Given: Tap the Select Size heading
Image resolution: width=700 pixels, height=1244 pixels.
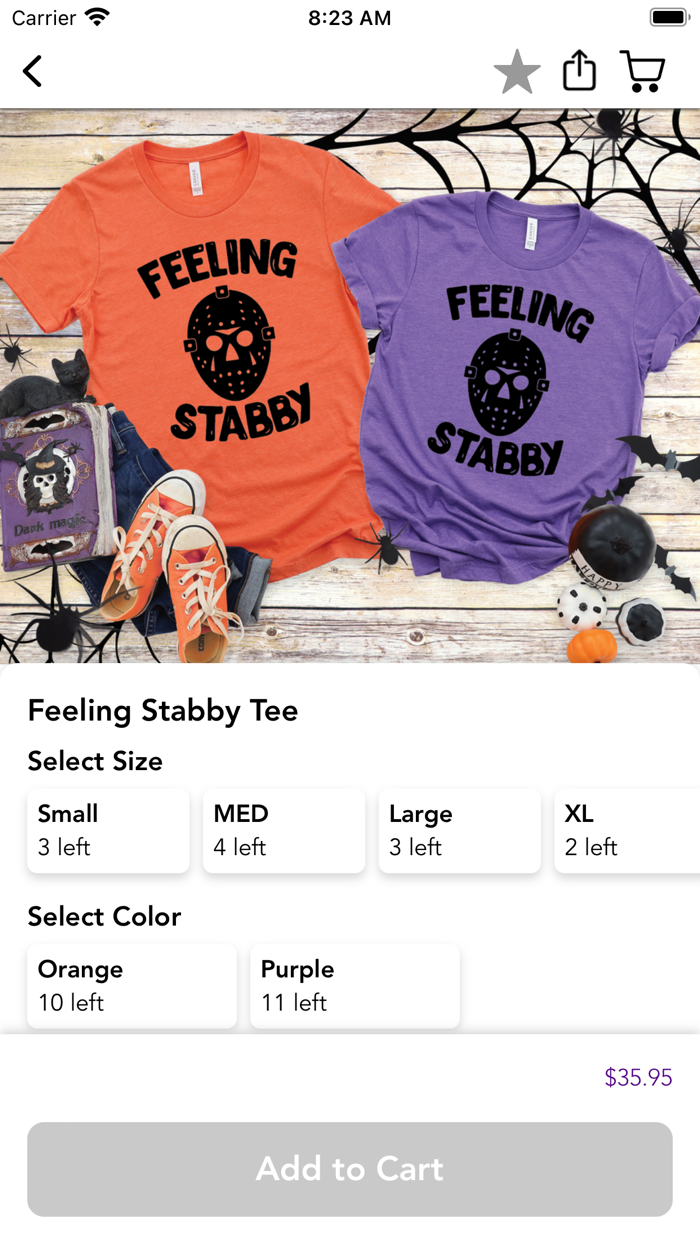Looking at the screenshot, I should [95, 761].
